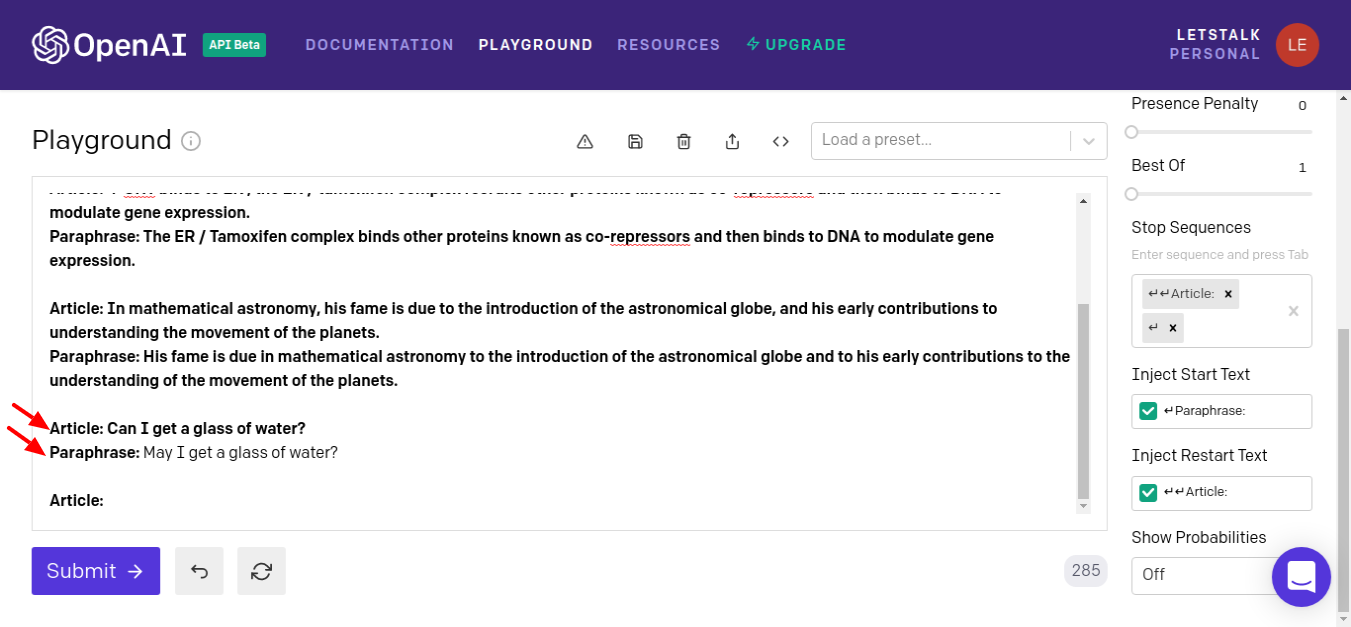
Task: Save the current playground prompt
Action: pos(635,142)
